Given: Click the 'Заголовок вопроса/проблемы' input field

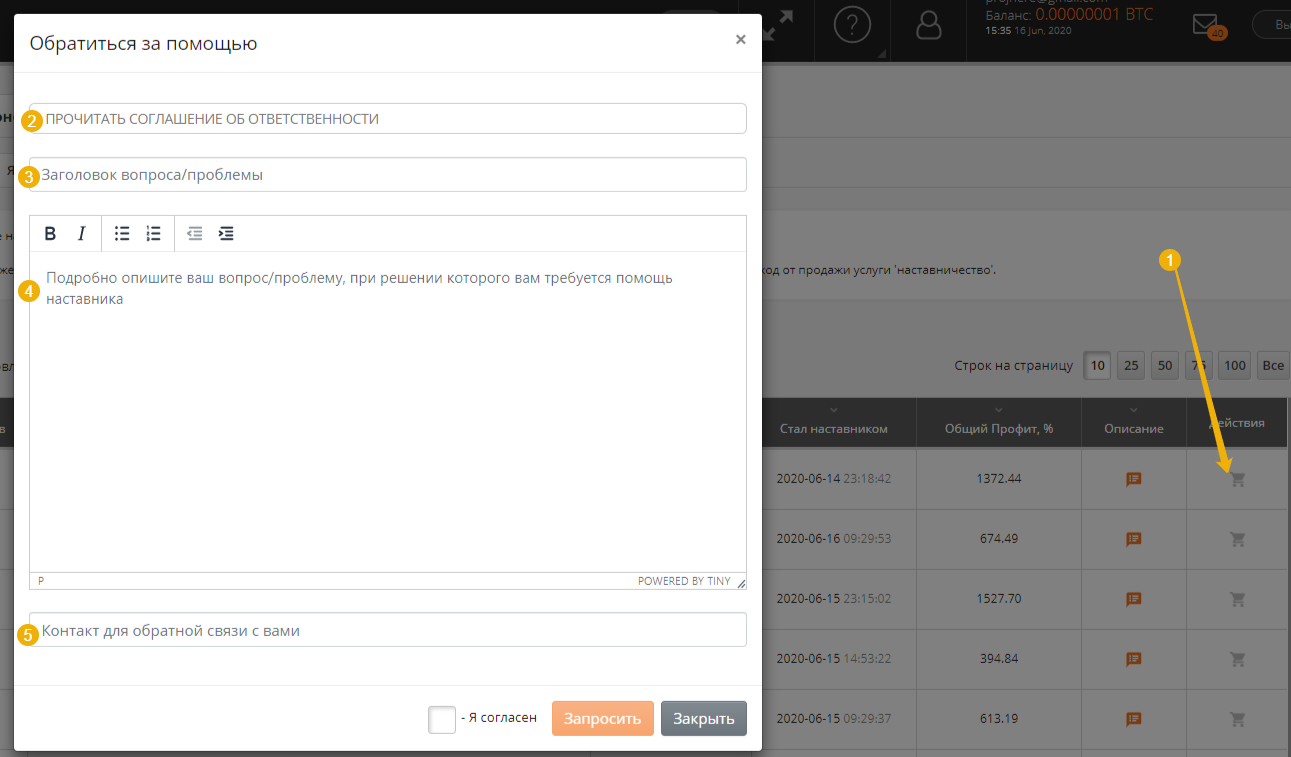Looking at the screenshot, I should click(x=388, y=175).
